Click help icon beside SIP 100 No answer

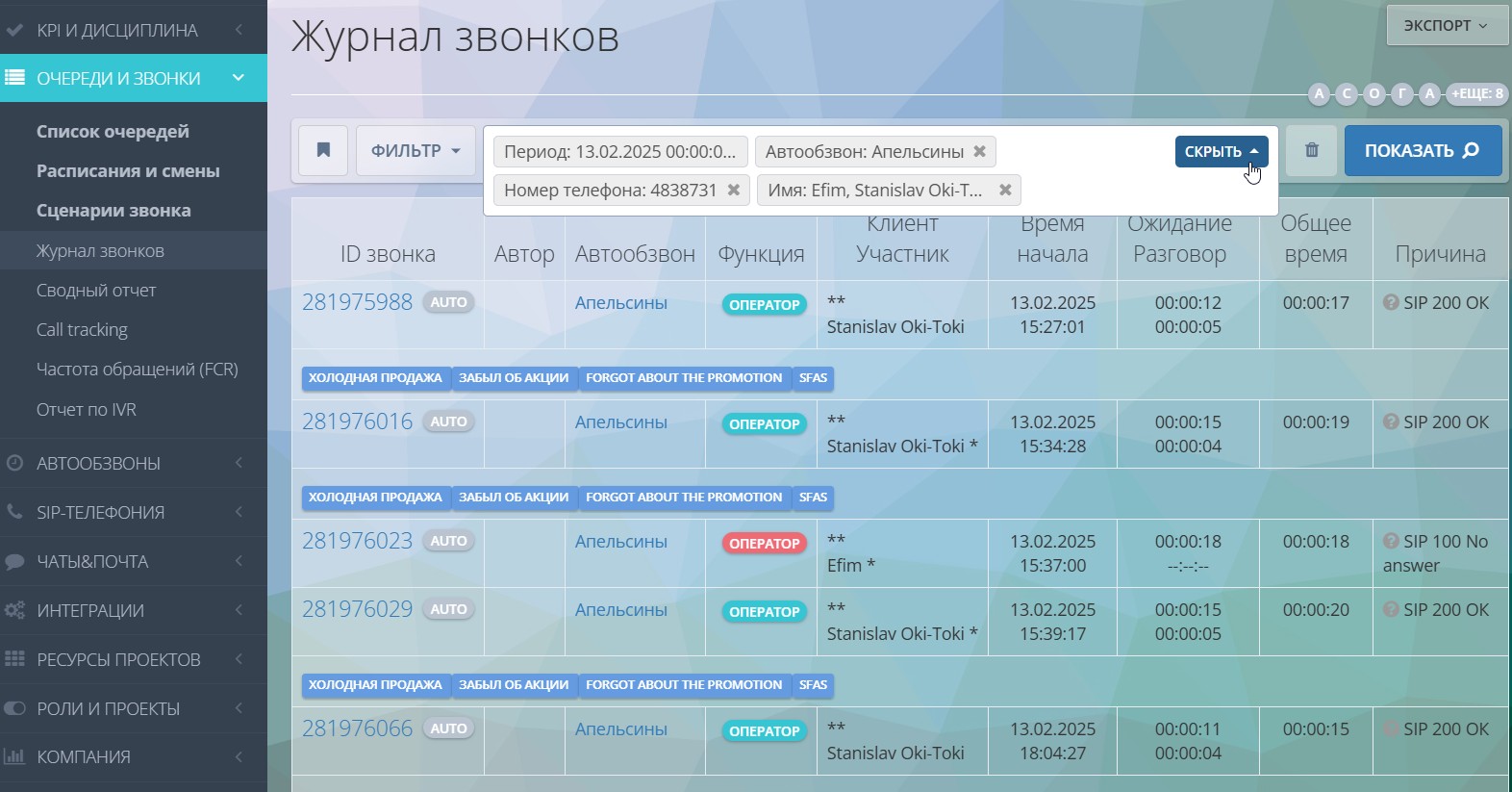(1391, 541)
